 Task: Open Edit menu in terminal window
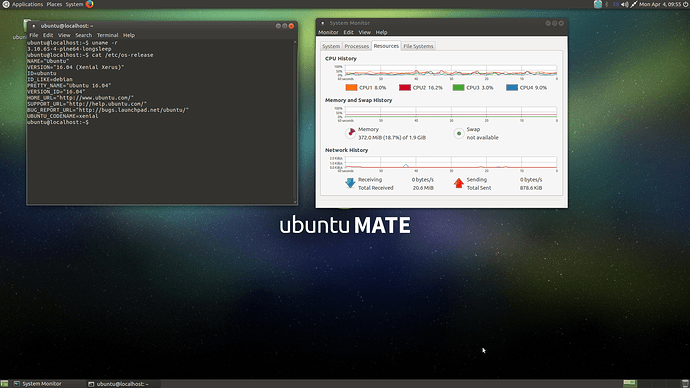[48, 35]
